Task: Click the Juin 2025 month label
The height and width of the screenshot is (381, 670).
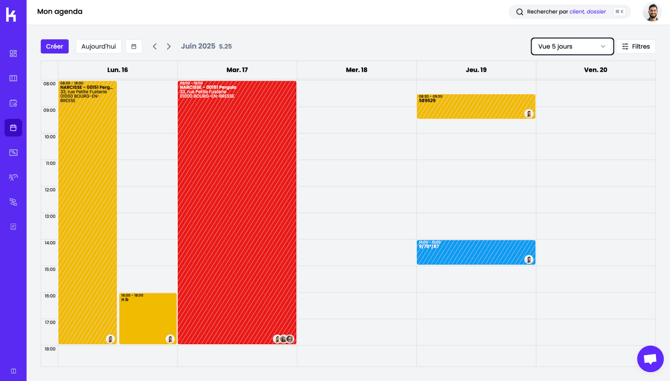Action: [198, 46]
